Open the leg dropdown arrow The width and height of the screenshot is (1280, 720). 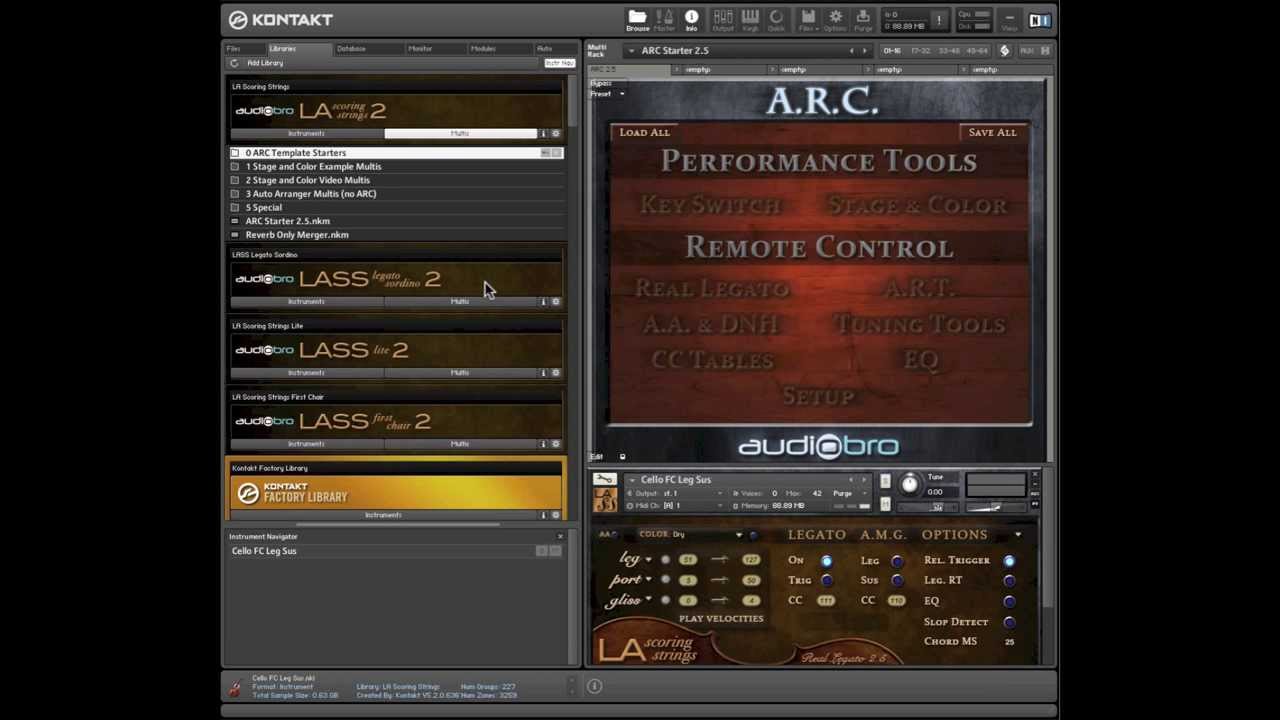(x=648, y=560)
